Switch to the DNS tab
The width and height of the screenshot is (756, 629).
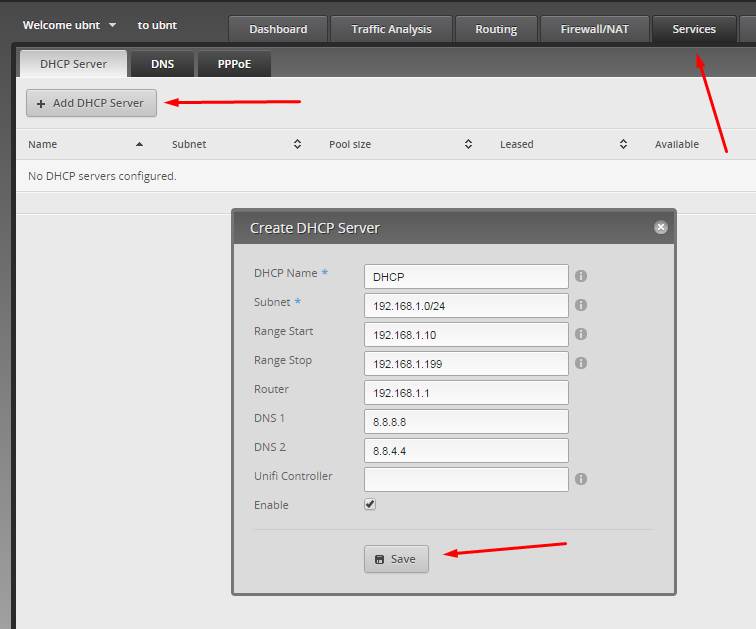(162, 64)
